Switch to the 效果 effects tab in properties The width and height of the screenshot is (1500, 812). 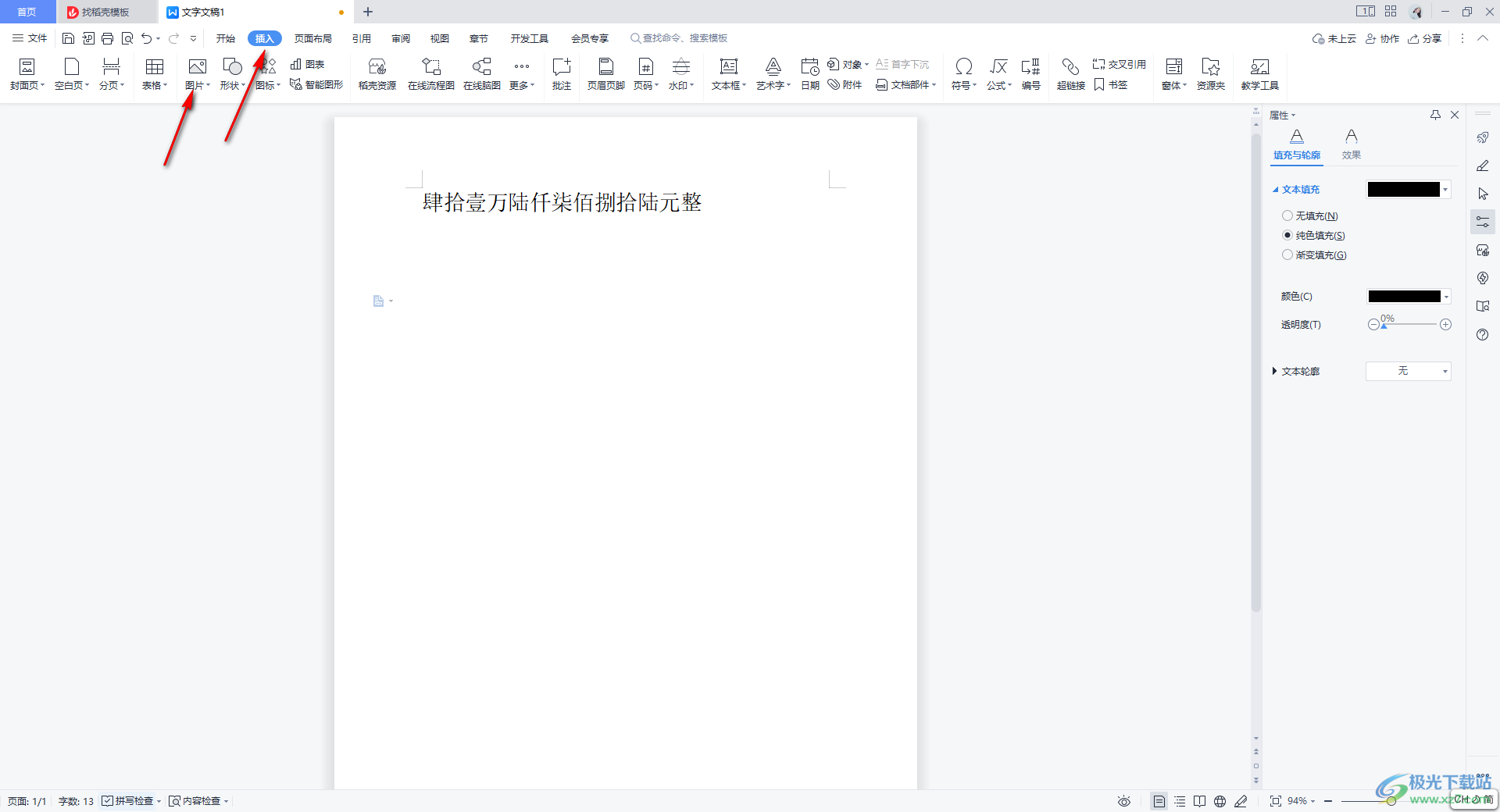1352,145
